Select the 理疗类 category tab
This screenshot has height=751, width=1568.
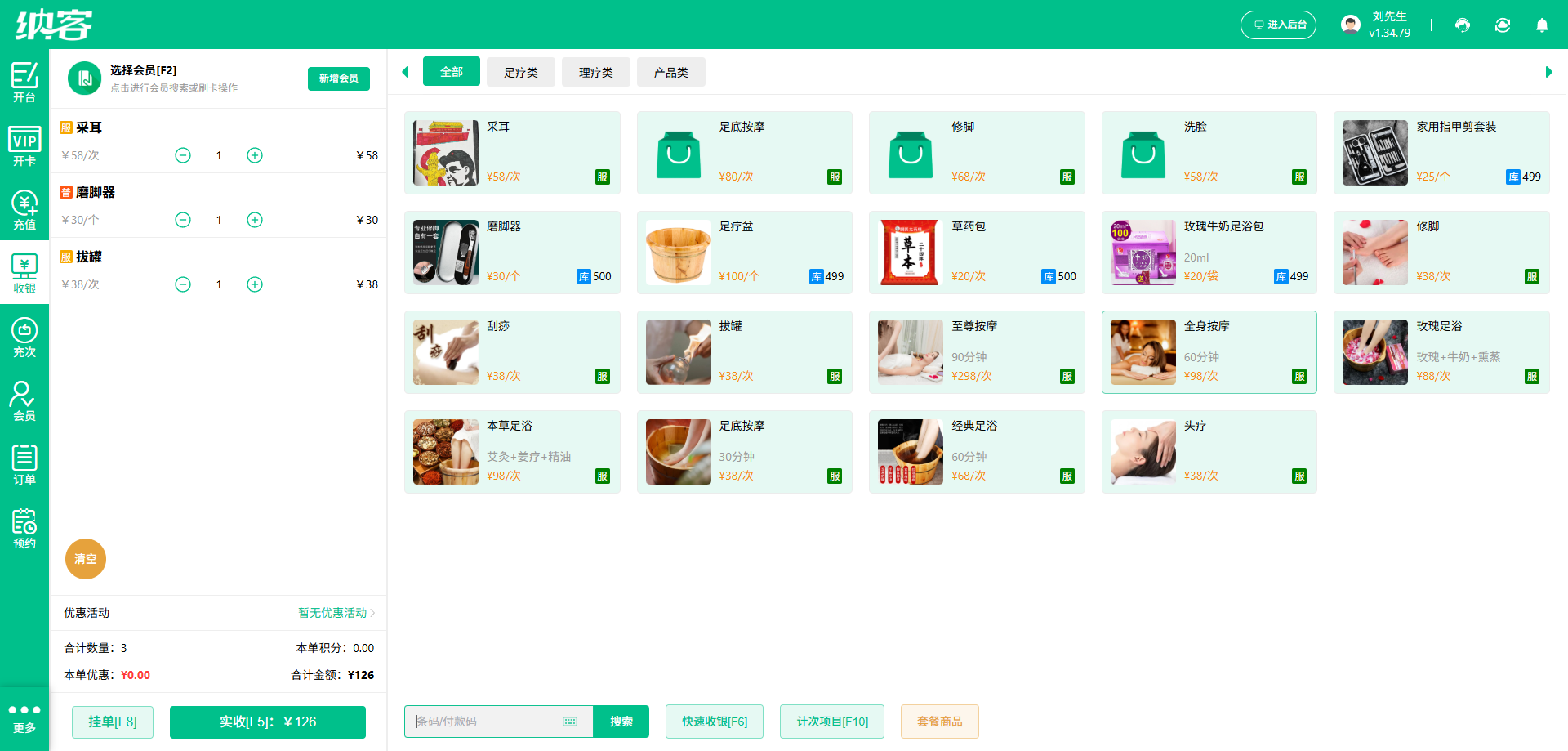click(x=596, y=72)
